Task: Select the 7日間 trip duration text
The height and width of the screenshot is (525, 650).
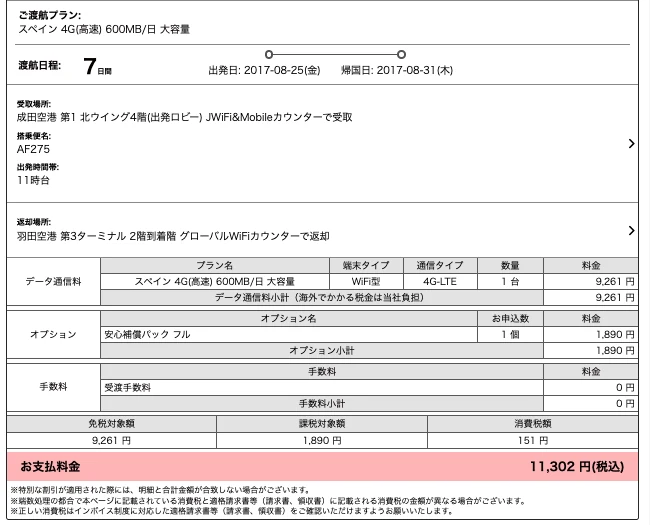Action: click(x=97, y=66)
